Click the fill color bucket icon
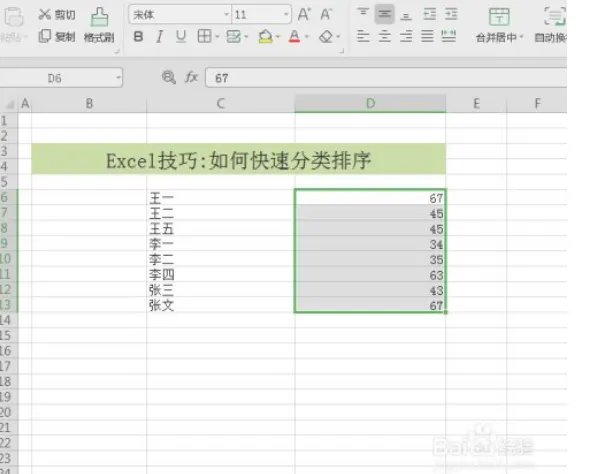 click(265, 37)
